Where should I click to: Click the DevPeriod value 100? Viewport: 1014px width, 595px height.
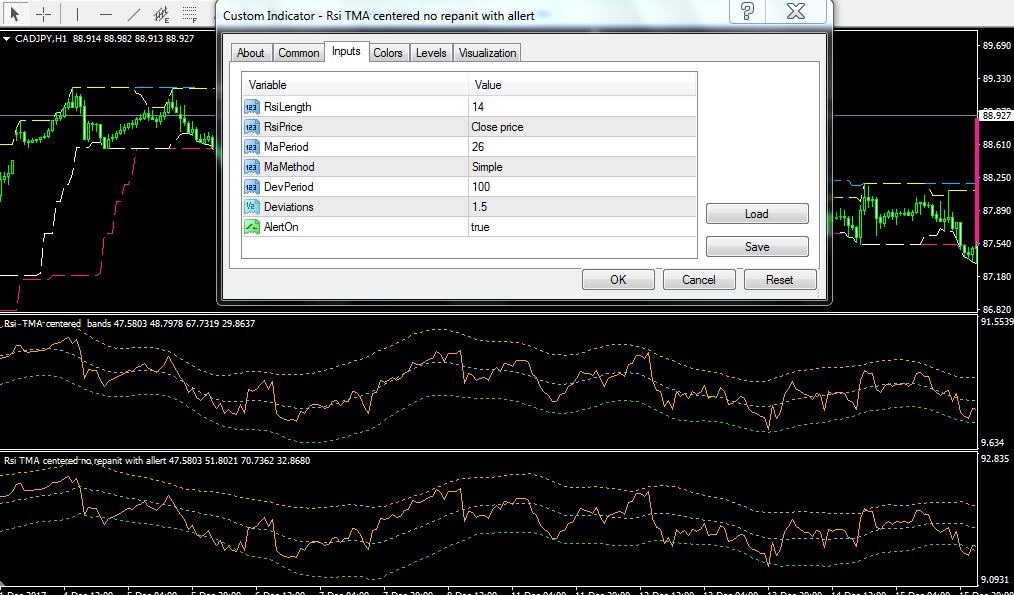pyautogui.click(x=583, y=187)
